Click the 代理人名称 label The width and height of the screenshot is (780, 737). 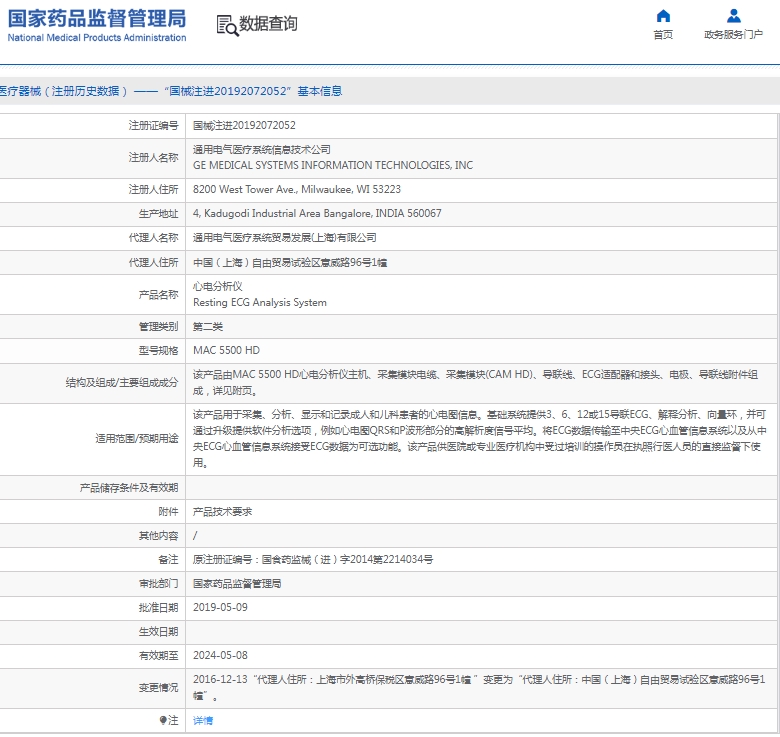(x=153, y=238)
